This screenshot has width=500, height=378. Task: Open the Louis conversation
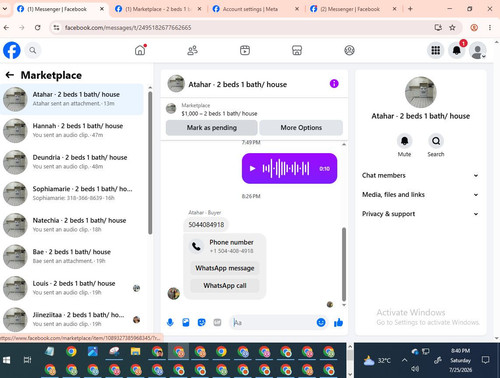(72, 288)
